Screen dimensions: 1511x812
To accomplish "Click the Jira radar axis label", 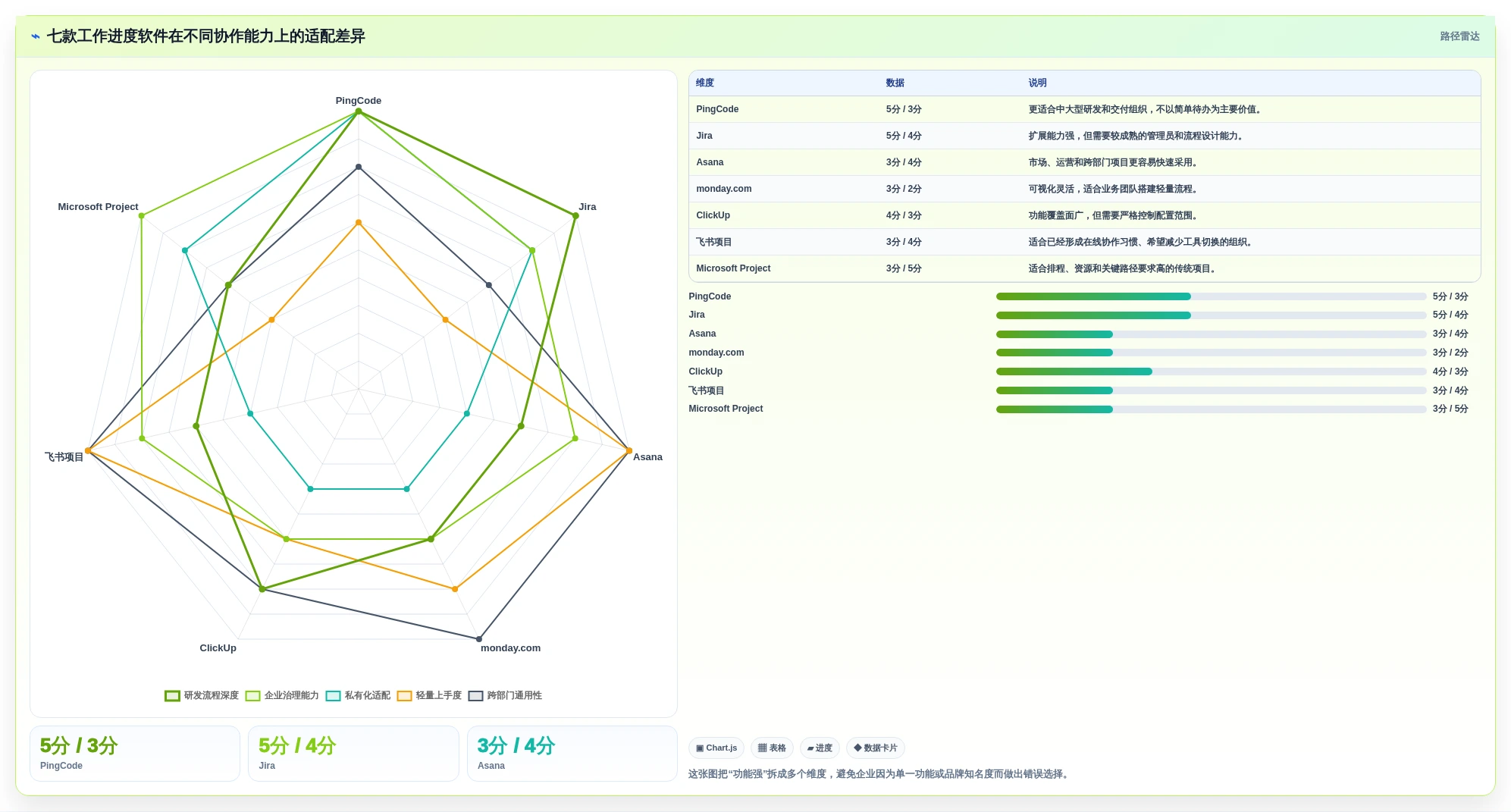I will (588, 207).
